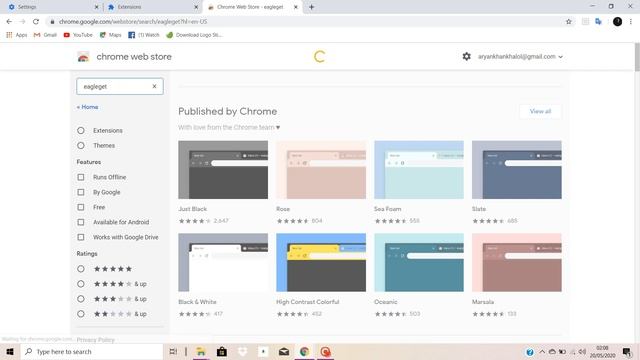Image resolution: width=640 pixels, height=360 pixels.
Task: Reload the current page
Action: 36,22
